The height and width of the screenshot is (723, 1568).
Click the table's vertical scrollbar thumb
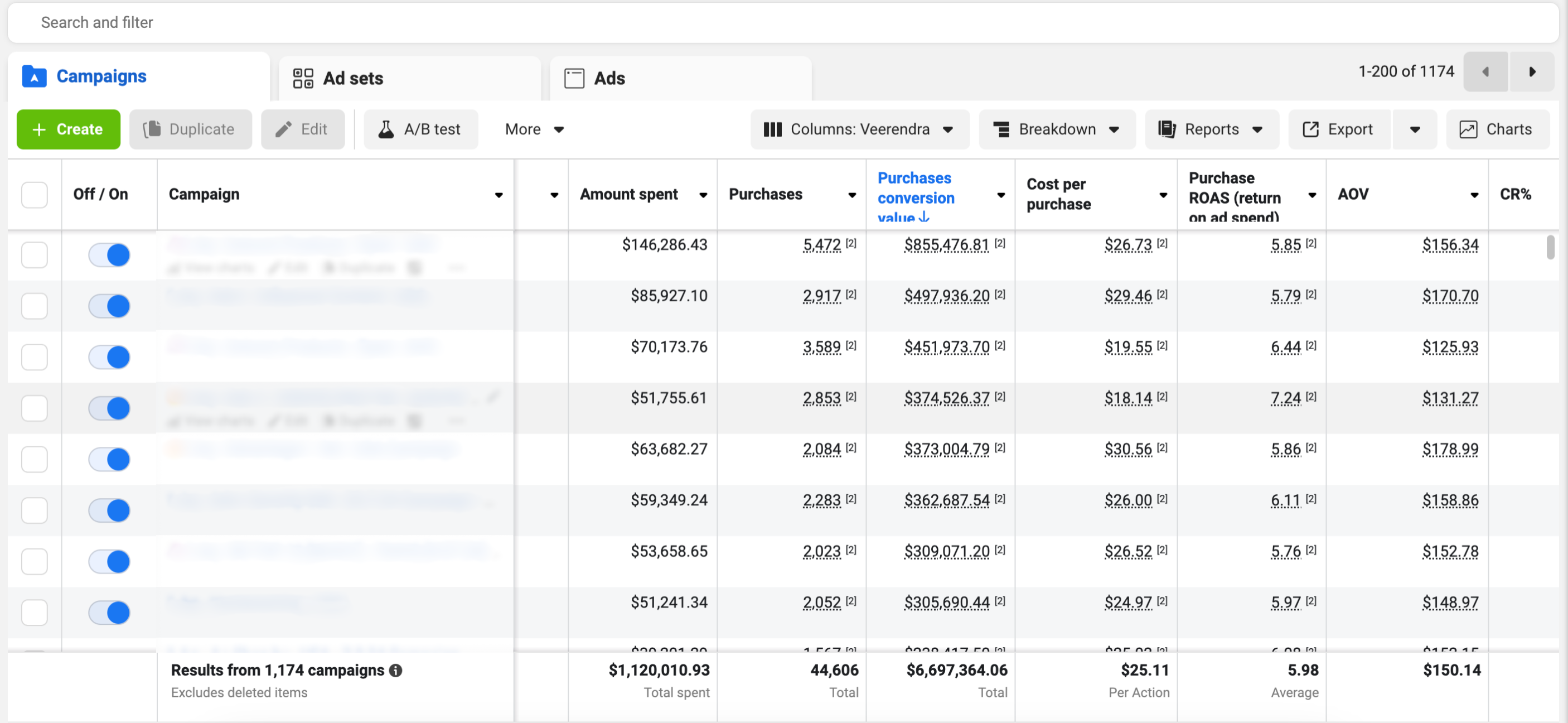click(x=1550, y=247)
